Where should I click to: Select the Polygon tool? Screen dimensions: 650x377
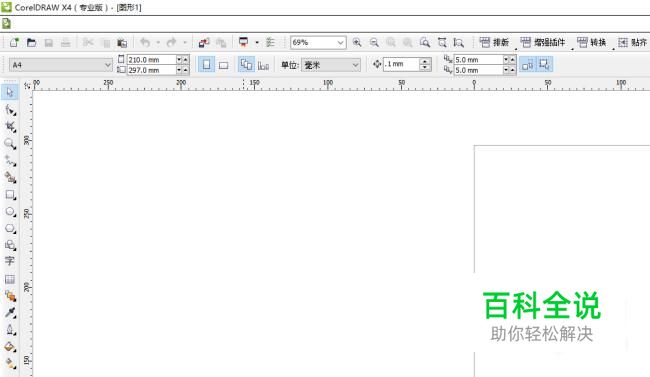(10, 229)
